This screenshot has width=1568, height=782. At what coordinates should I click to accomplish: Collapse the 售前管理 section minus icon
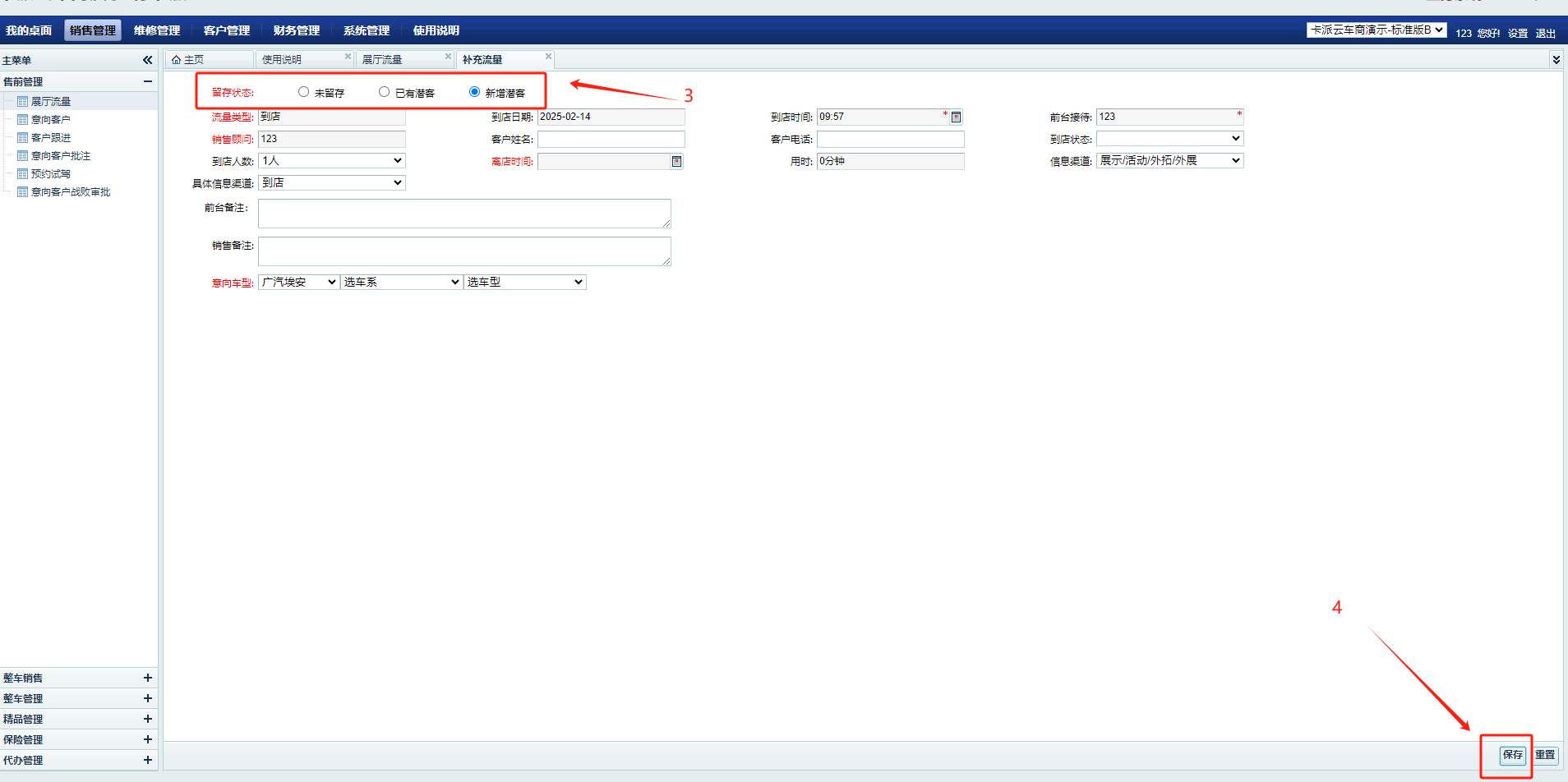tap(148, 81)
